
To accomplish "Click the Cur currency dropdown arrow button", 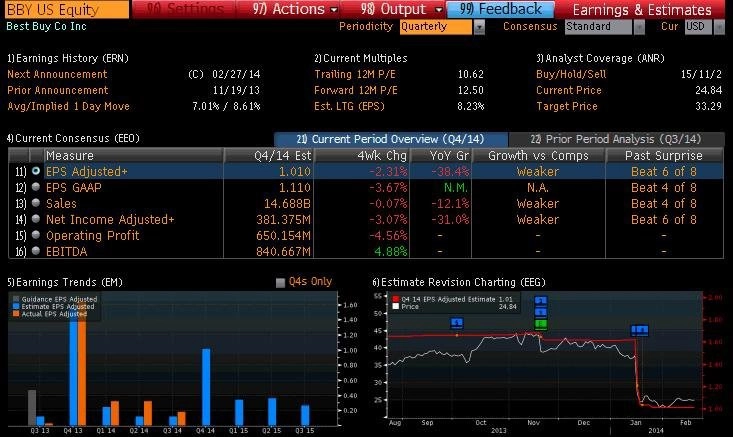I will click(719, 27).
